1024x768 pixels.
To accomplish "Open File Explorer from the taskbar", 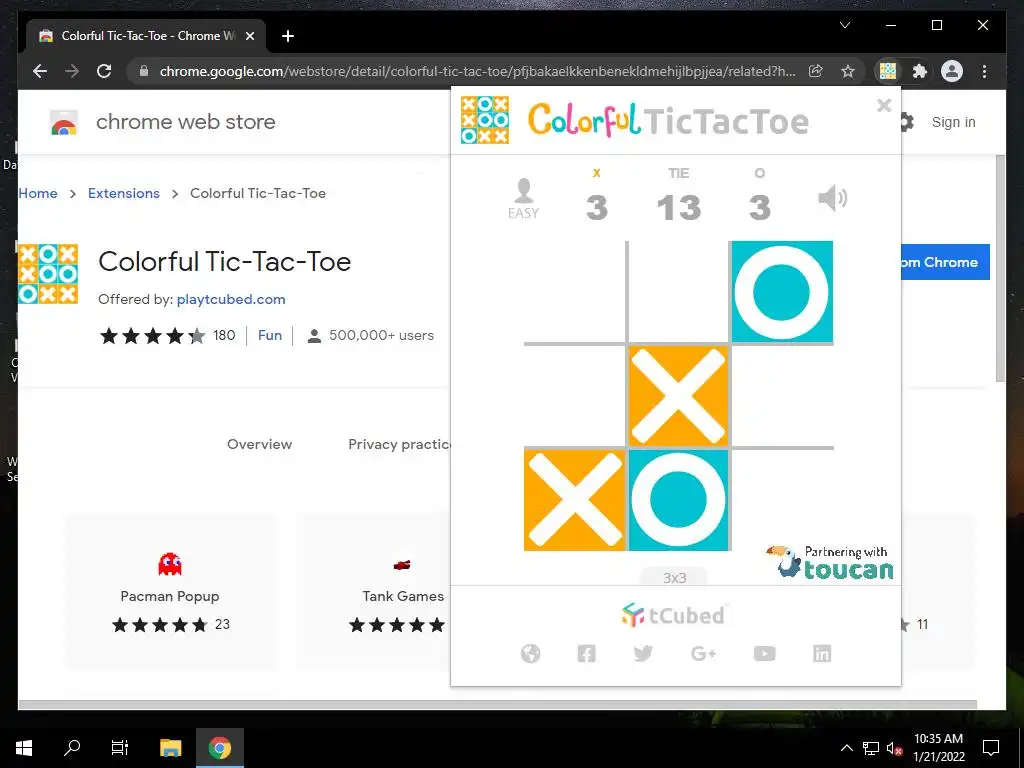I will (x=170, y=748).
